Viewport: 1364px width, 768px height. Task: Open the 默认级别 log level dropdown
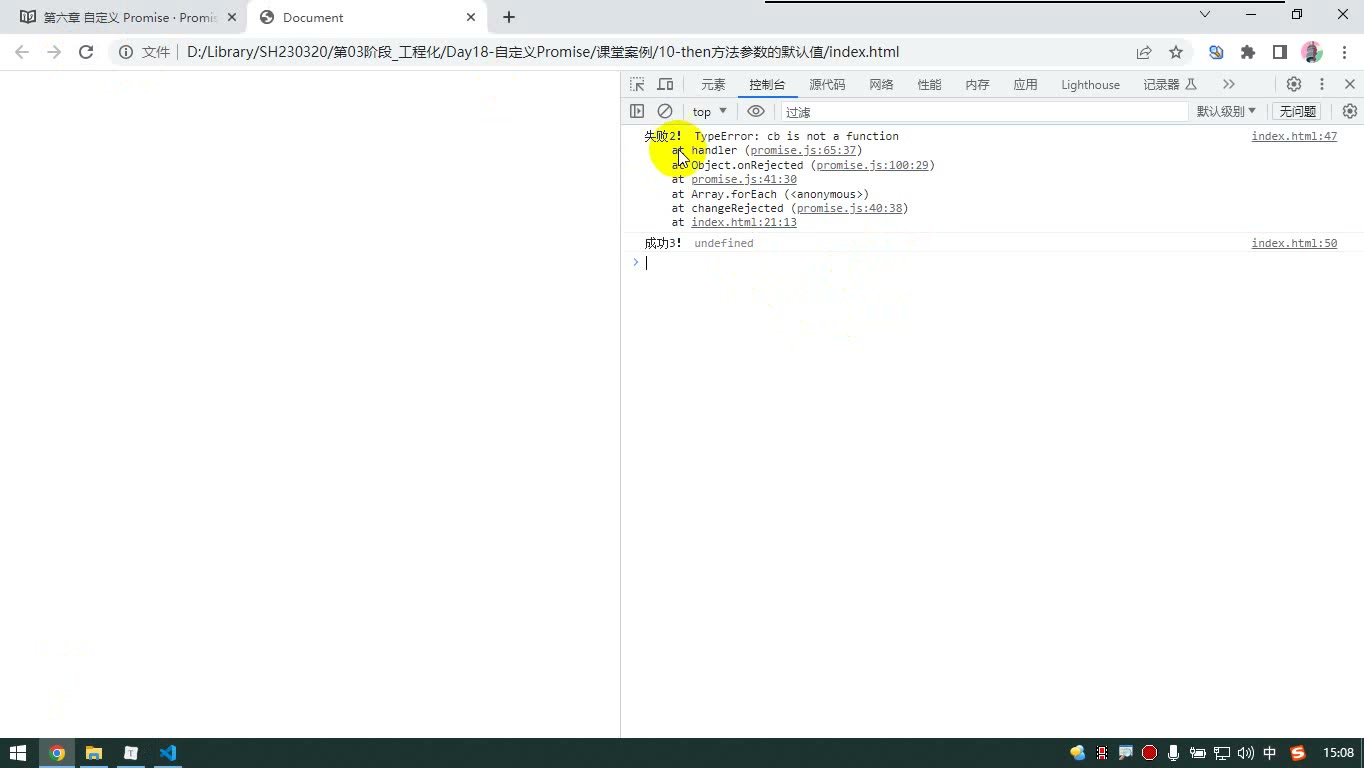1226,111
